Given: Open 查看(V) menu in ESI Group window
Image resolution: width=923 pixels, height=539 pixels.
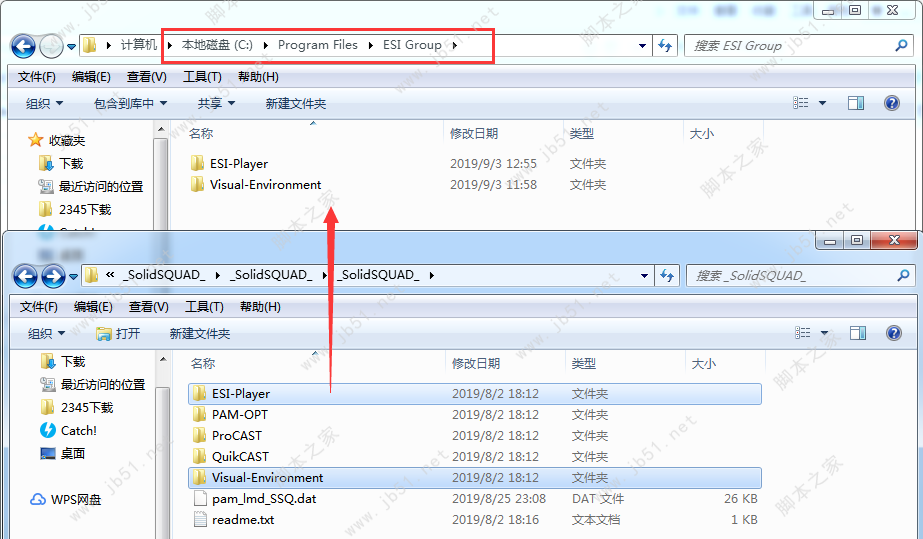Looking at the screenshot, I should (147, 77).
